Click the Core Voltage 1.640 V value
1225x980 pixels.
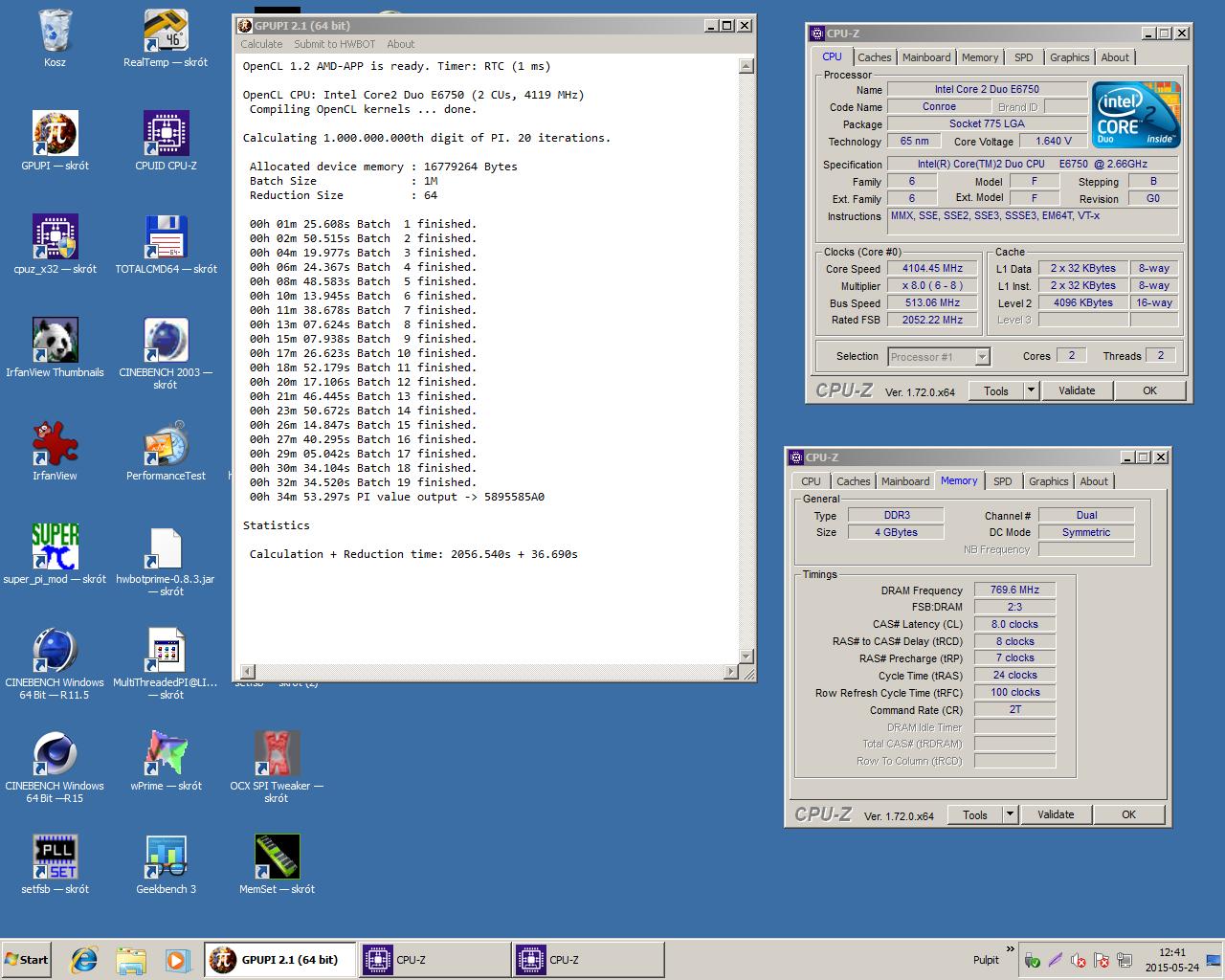[x=1053, y=141]
